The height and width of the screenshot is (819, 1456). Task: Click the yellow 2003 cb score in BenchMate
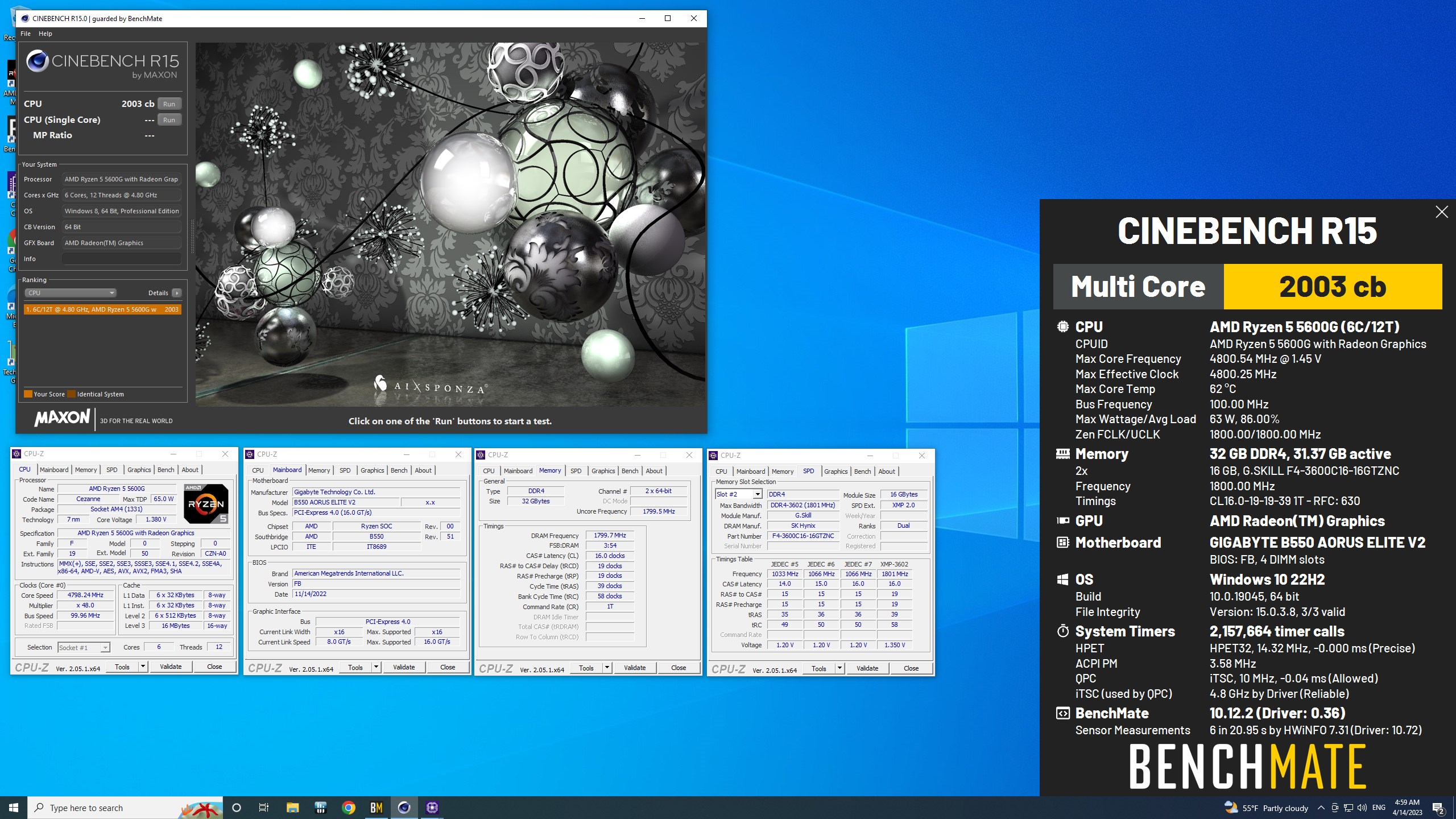pos(1333,287)
